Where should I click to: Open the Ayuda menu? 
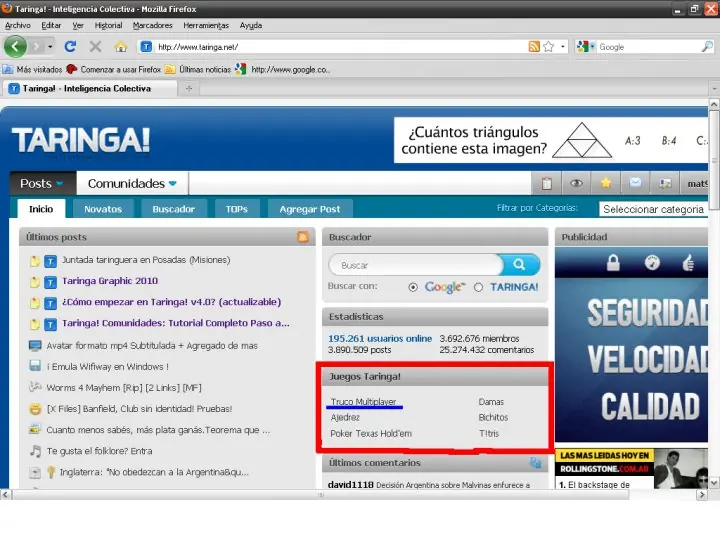[x=251, y=25]
